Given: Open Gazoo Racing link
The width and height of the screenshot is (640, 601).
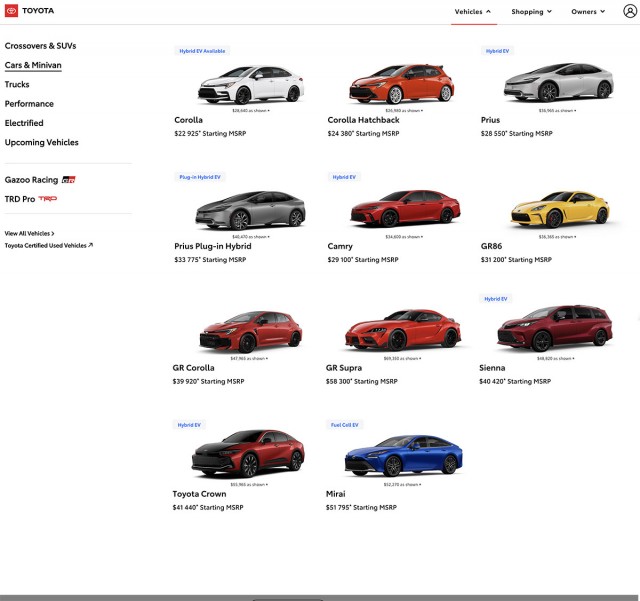Looking at the screenshot, I should click(31, 180).
